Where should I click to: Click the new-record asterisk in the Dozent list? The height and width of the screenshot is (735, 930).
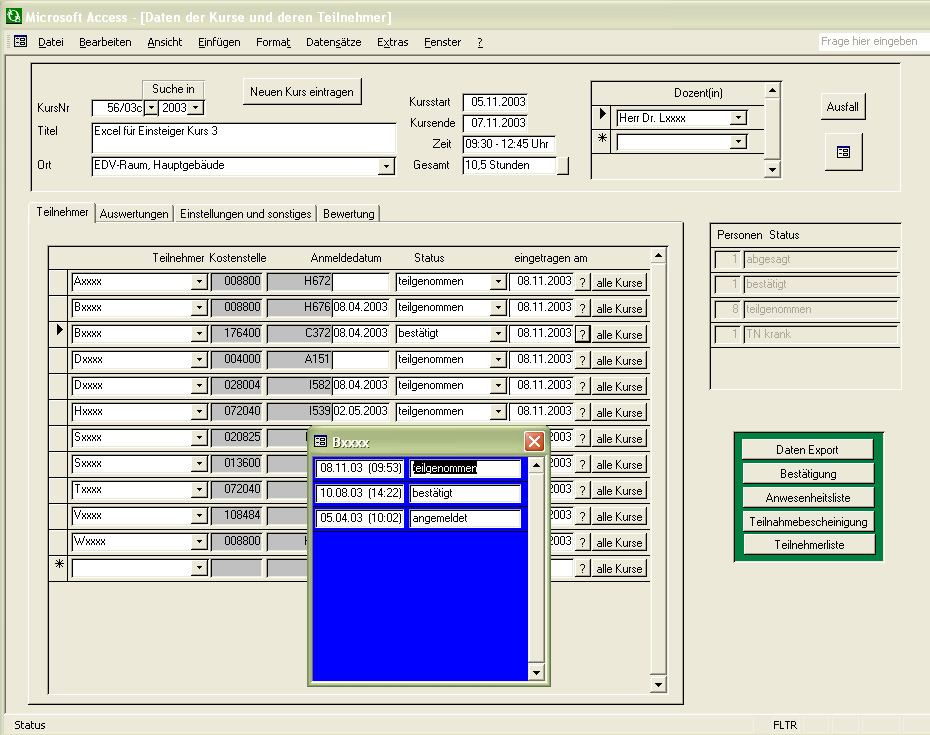(x=602, y=138)
